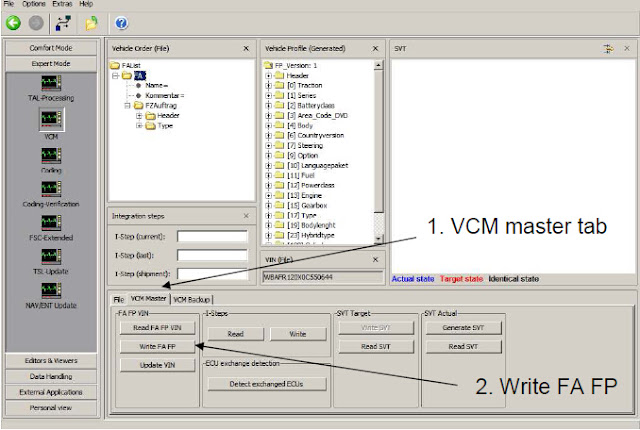The width and height of the screenshot is (640, 430).
Task: Select the [15] Gearbox tree item
Action: (x=307, y=206)
